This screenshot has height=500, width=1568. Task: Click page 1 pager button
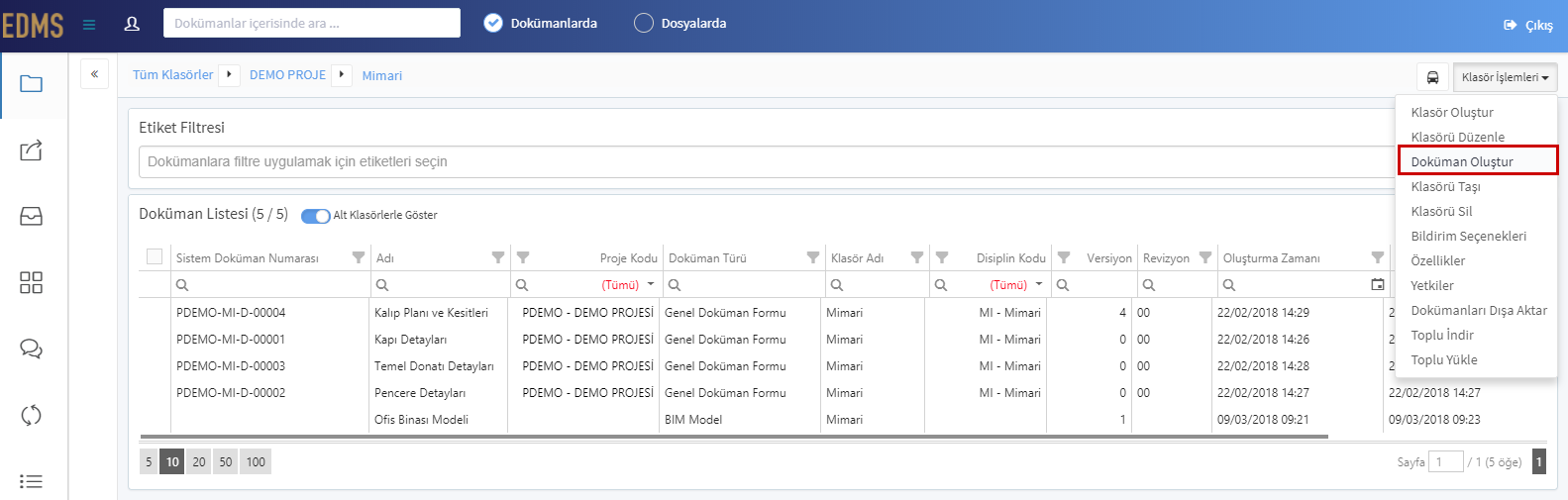1539,461
